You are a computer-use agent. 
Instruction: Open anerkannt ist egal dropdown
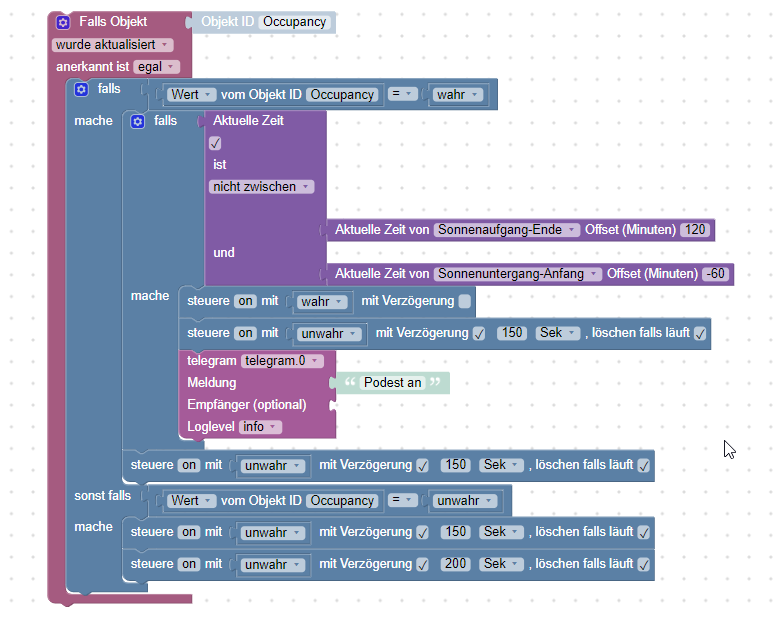coord(156,67)
